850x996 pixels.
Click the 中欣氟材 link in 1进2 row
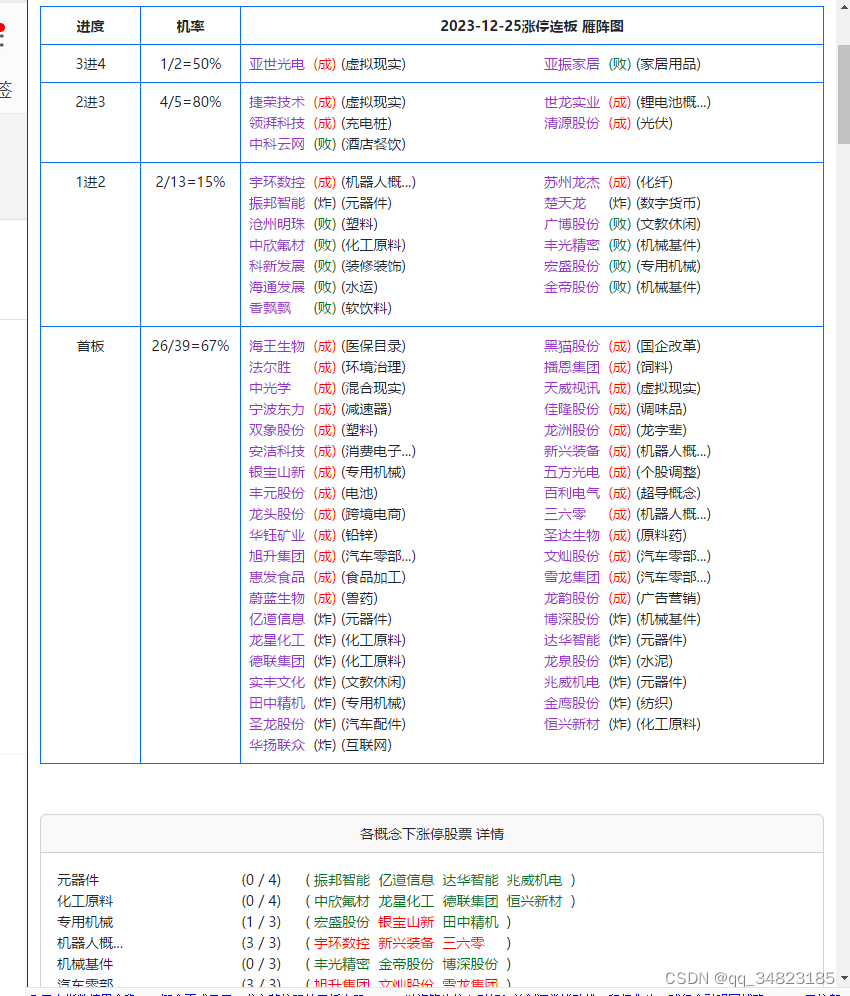(276, 245)
